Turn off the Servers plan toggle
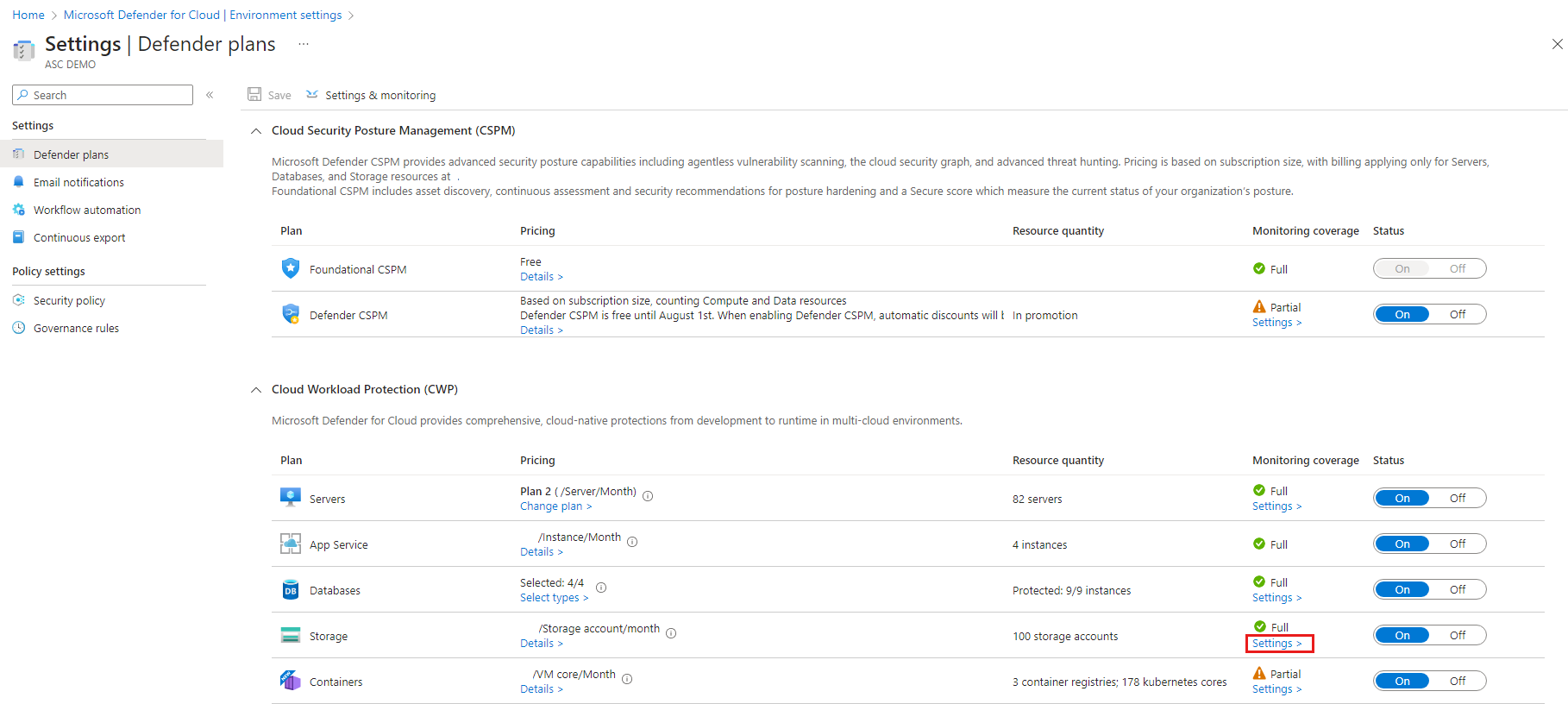1568x704 pixels. click(1458, 498)
